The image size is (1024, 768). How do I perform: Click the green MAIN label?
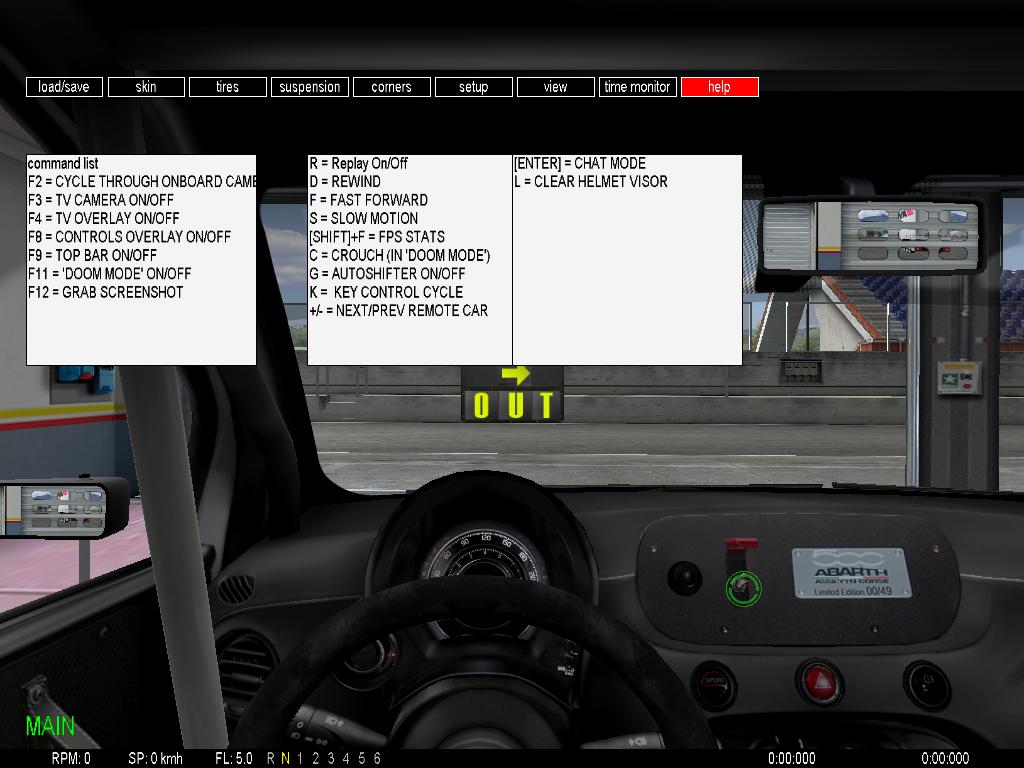50,727
